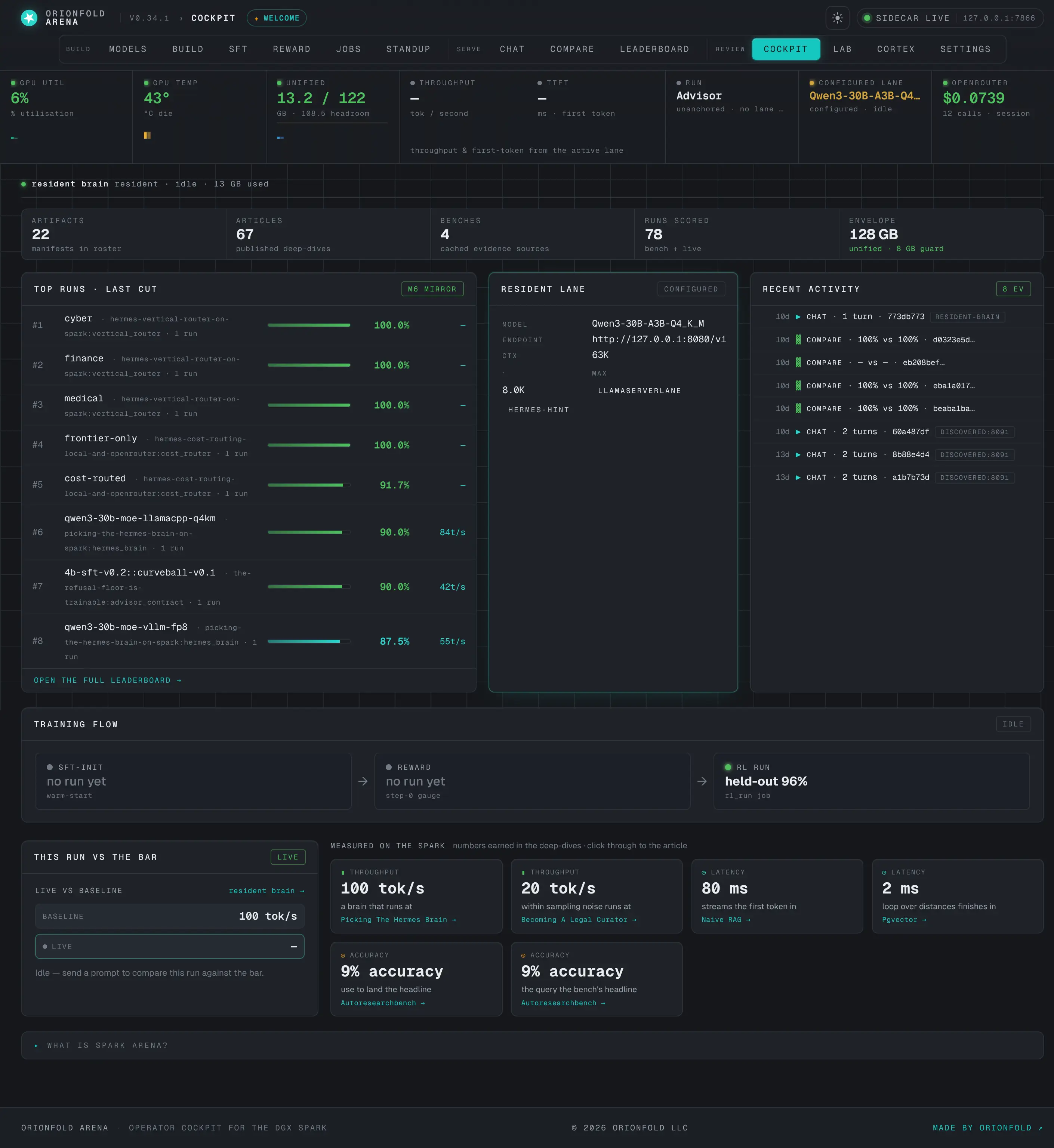Open the Welcome badge

pos(277,18)
